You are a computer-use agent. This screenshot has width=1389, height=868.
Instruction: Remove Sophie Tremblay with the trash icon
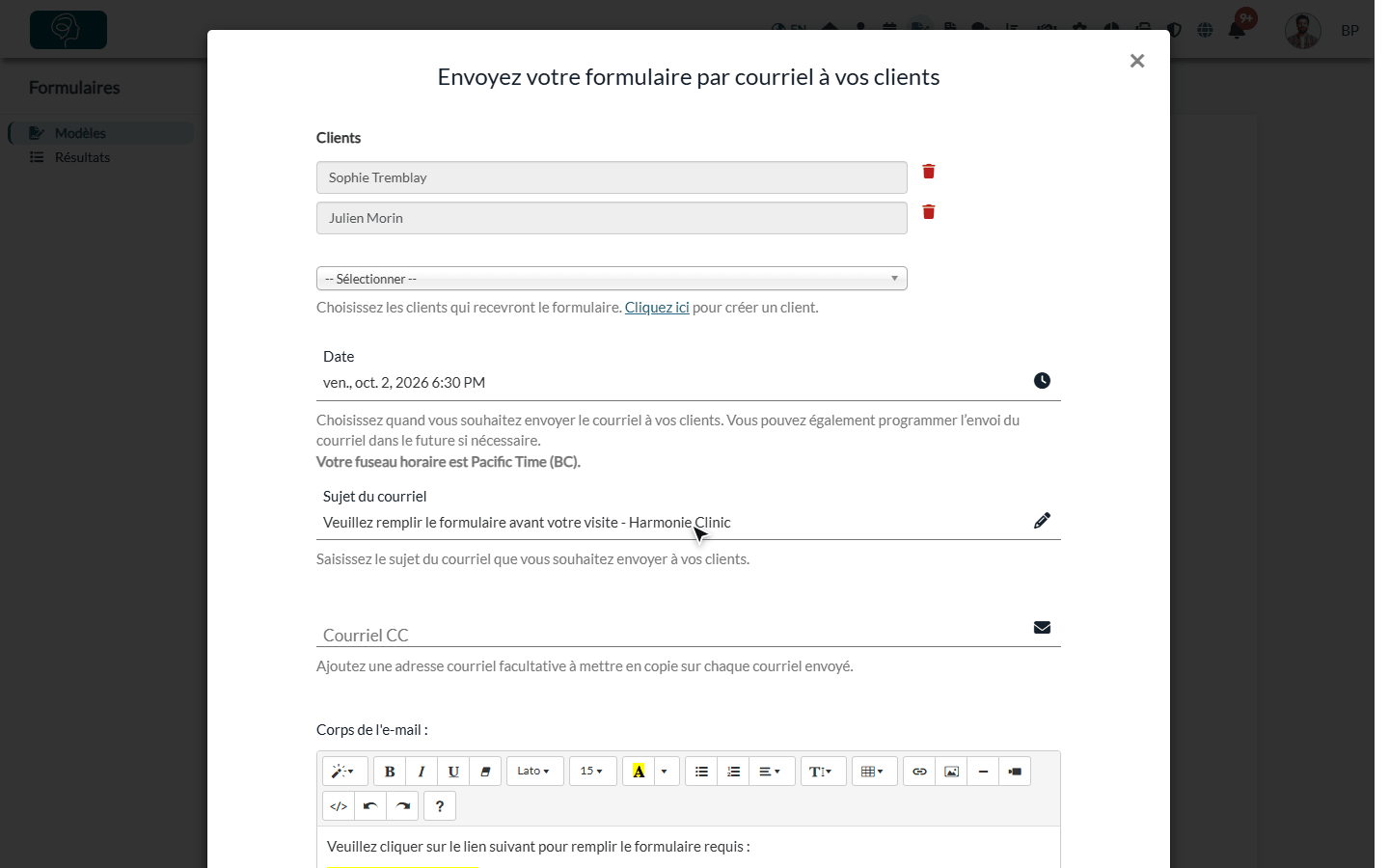(x=929, y=172)
